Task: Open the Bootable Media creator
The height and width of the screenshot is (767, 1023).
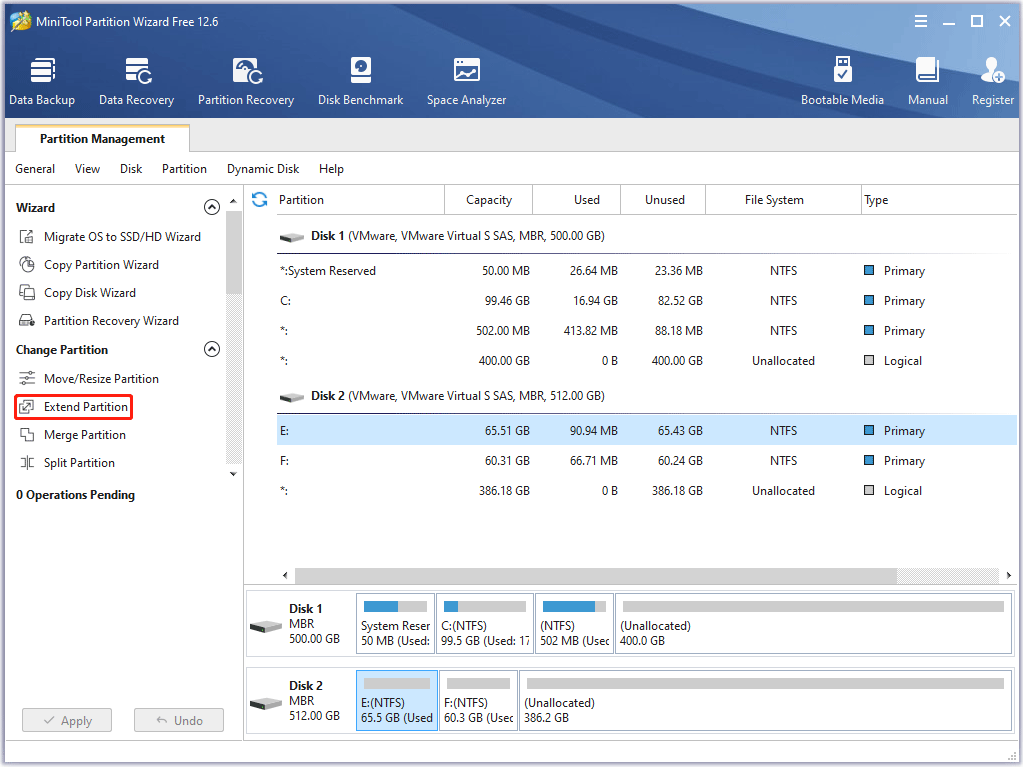Action: click(843, 80)
